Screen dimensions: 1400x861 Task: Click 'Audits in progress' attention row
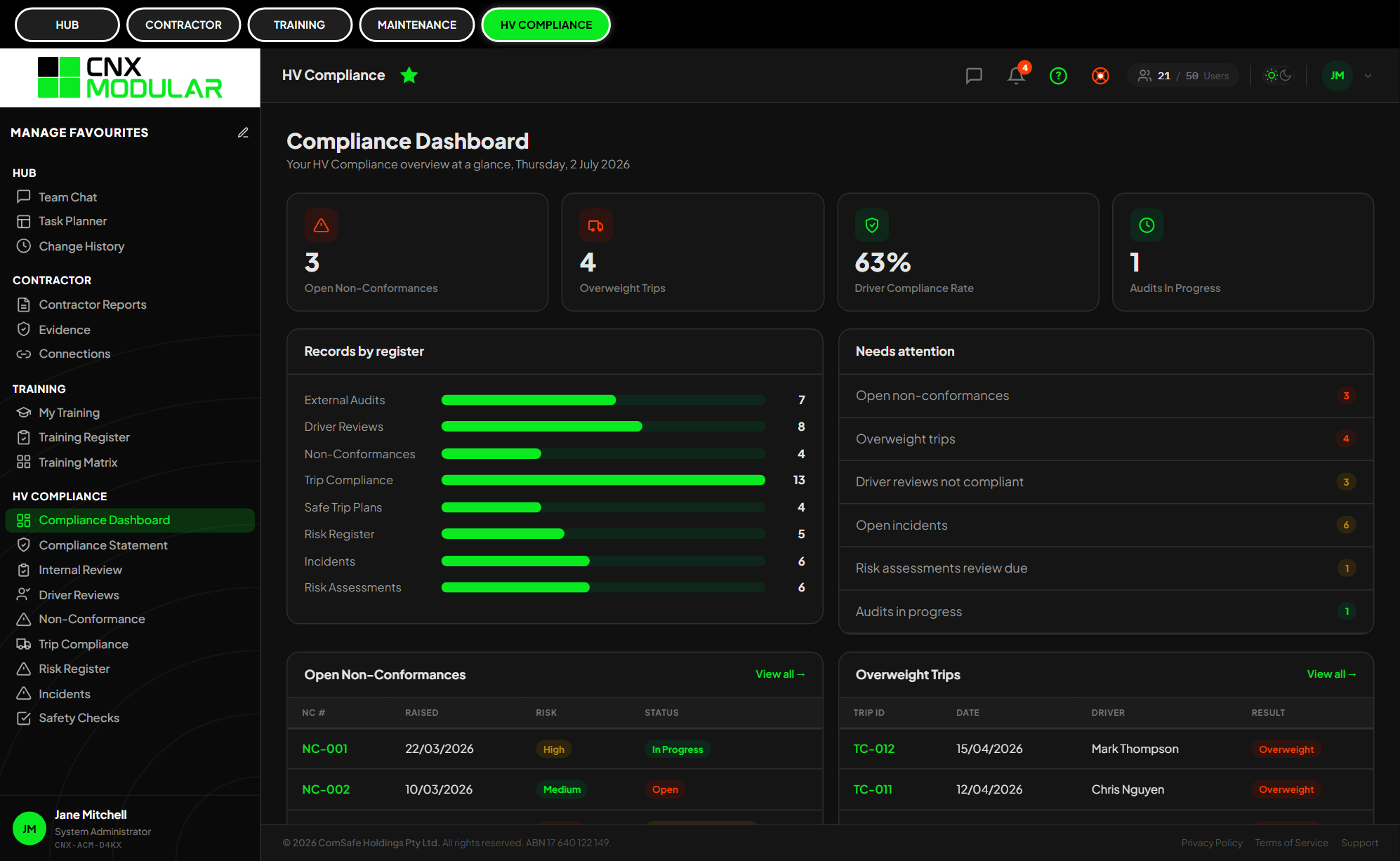[1106, 612]
